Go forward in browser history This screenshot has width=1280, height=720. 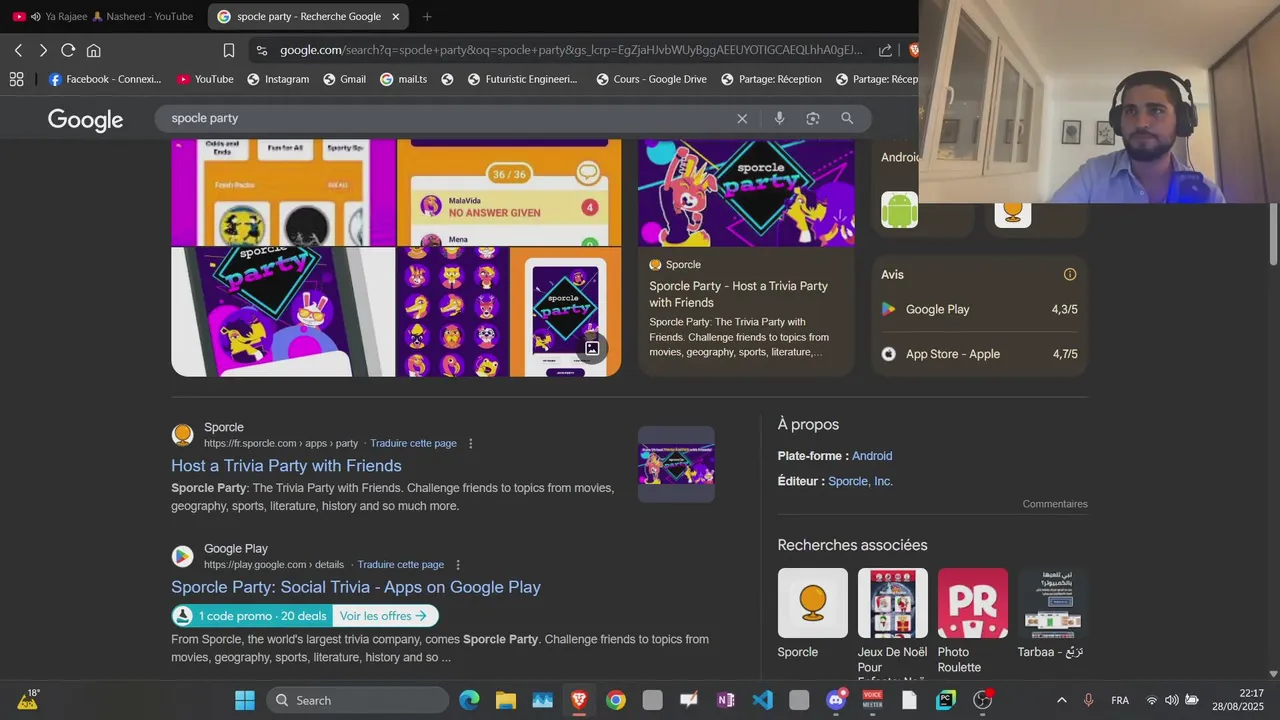(43, 50)
